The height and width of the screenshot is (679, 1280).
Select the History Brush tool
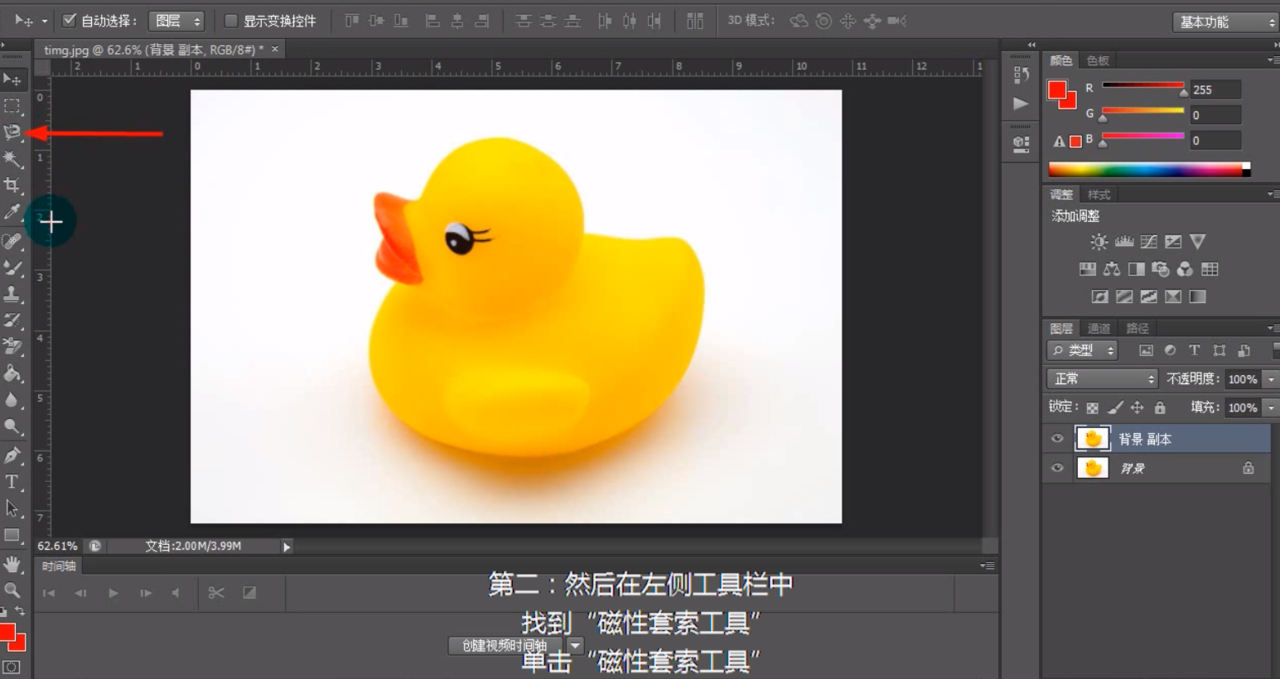(12, 321)
